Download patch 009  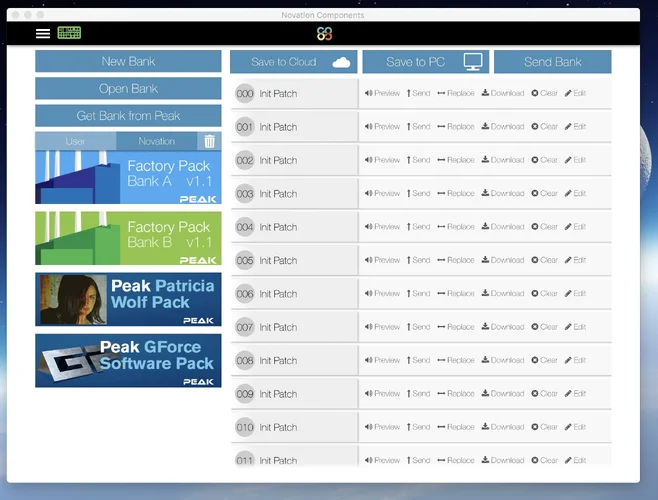(503, 393)
